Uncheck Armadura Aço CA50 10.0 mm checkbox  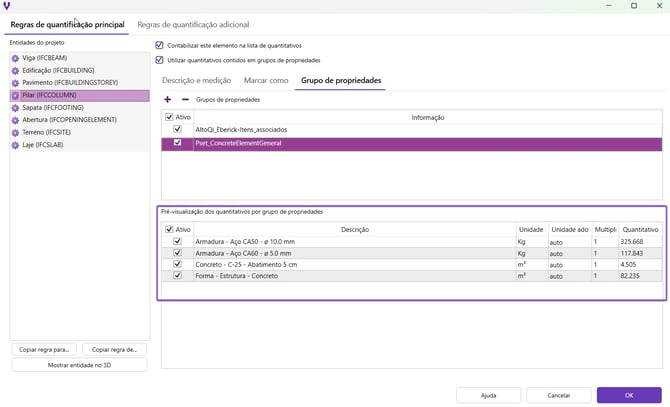(177, 241)
